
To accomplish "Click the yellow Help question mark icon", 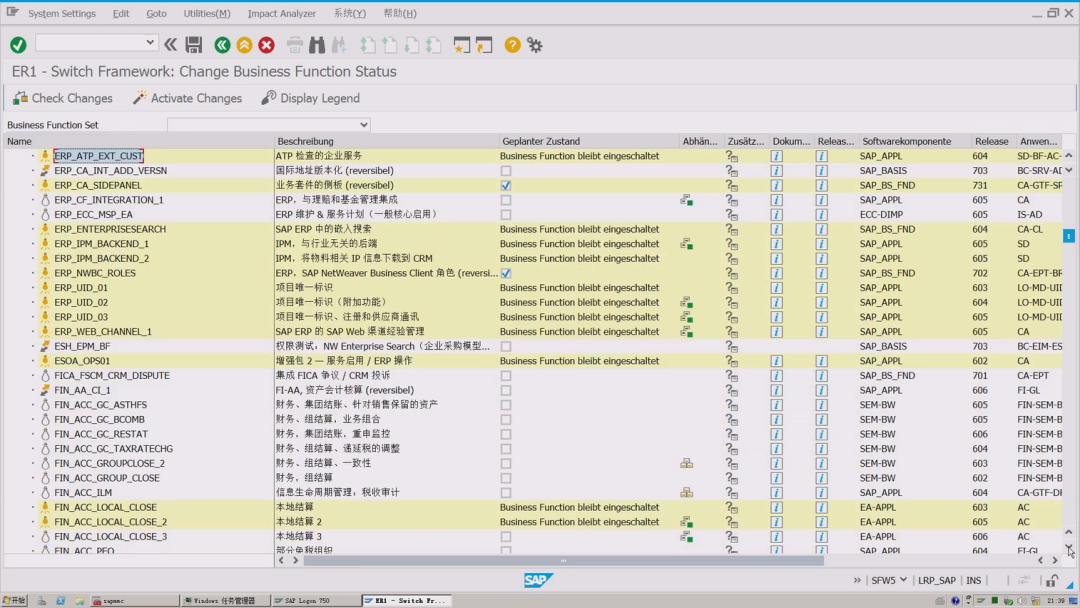I will pos(512,45).
